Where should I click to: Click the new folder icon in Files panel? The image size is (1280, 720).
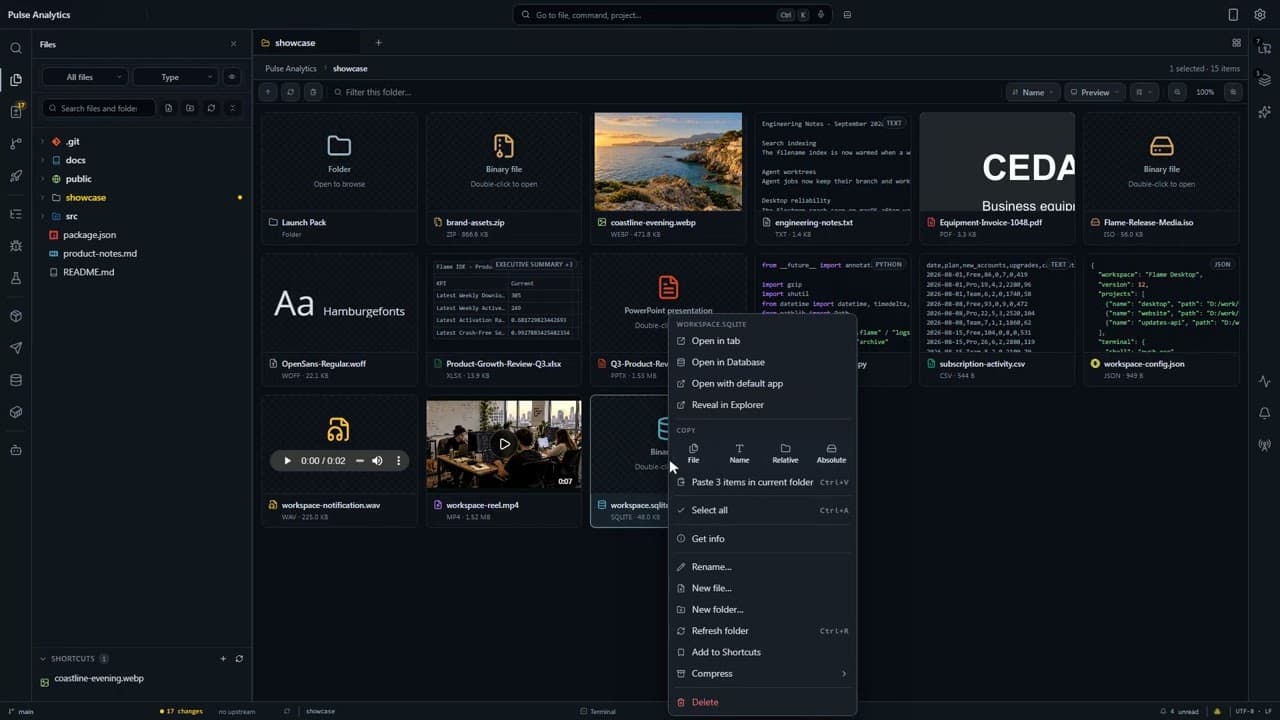pyautogui.click(x=190, y=108)
